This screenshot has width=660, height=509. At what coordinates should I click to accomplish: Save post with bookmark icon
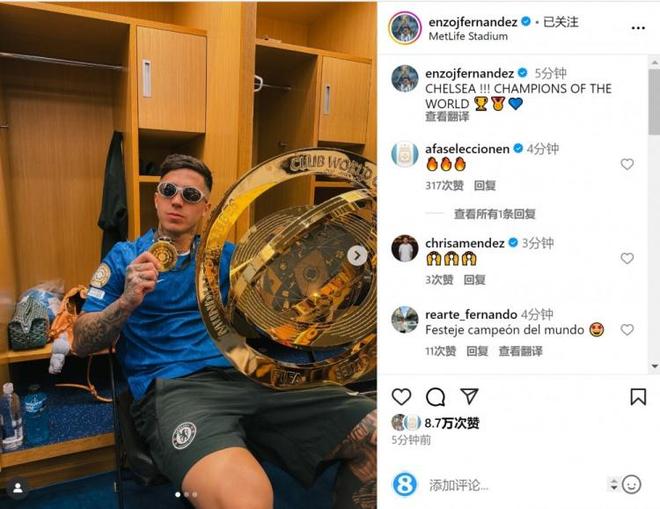click(x=638, y=397)
